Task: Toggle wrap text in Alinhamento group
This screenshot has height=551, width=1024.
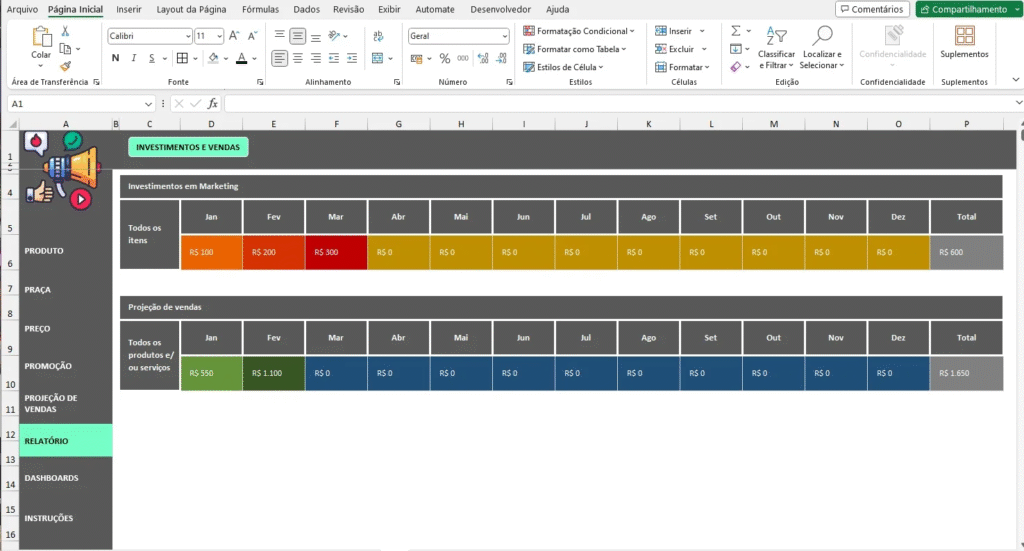Action: 376,35
